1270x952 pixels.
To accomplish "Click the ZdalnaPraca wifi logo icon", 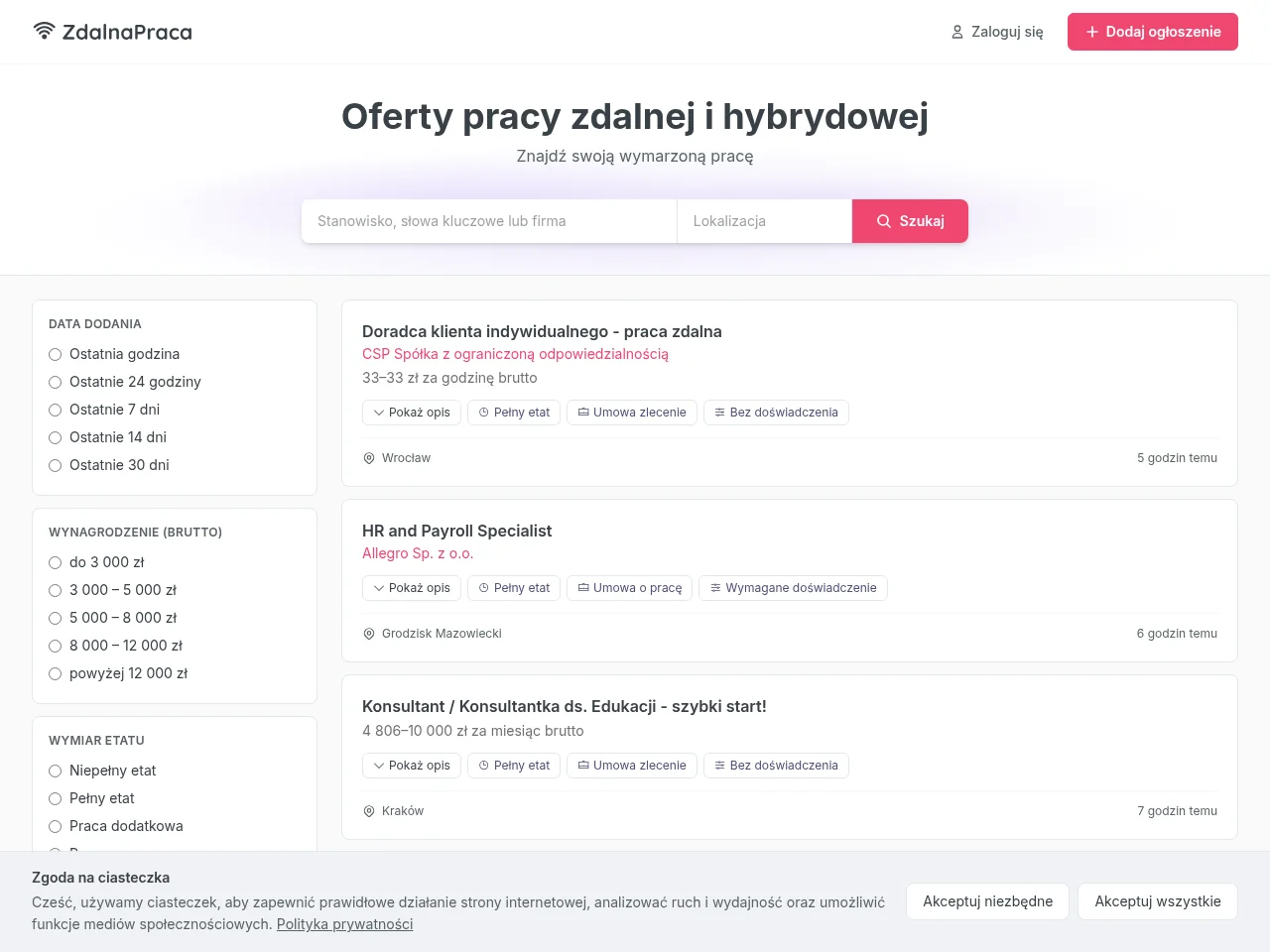I will point(44,31).
